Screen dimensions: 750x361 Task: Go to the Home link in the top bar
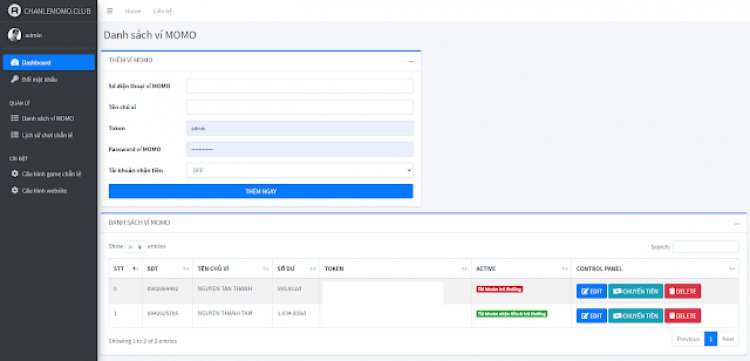point(133,11)
